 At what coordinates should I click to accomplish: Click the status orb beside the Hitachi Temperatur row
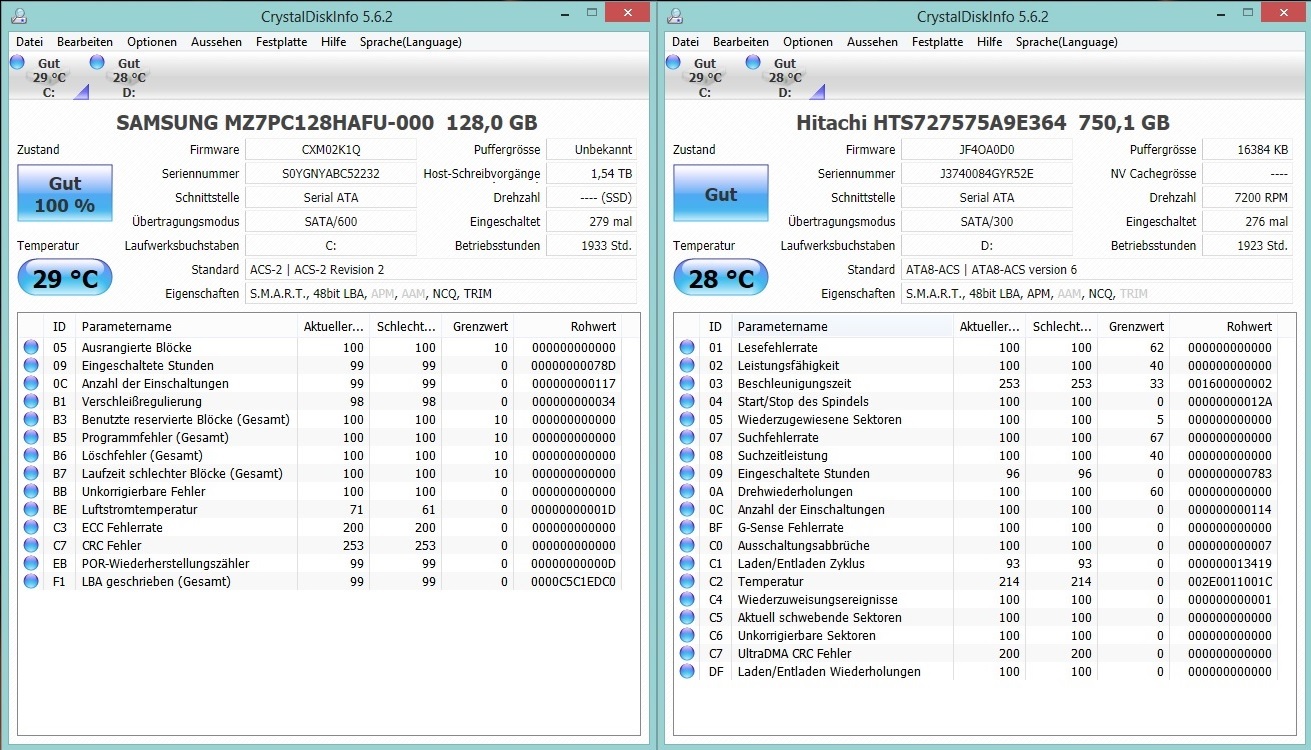[687, 582]
